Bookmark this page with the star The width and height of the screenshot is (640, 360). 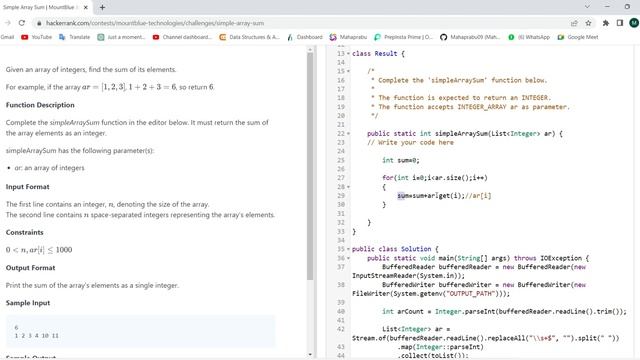tap(588, 23)
